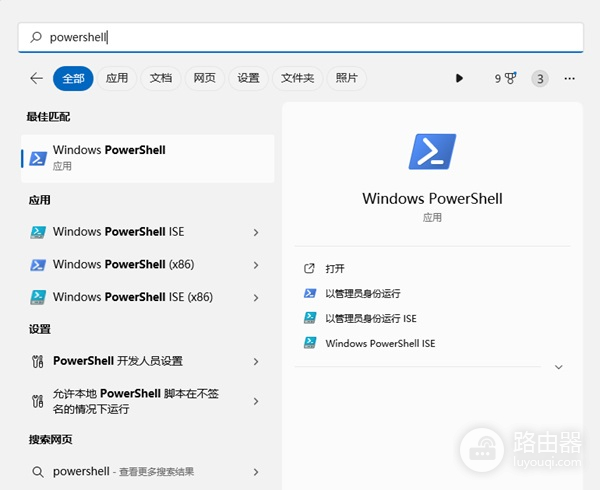Click the icon beside 以管理员身份运行
The height and width of the screenshot is (490, 600).
pos(310,293)
